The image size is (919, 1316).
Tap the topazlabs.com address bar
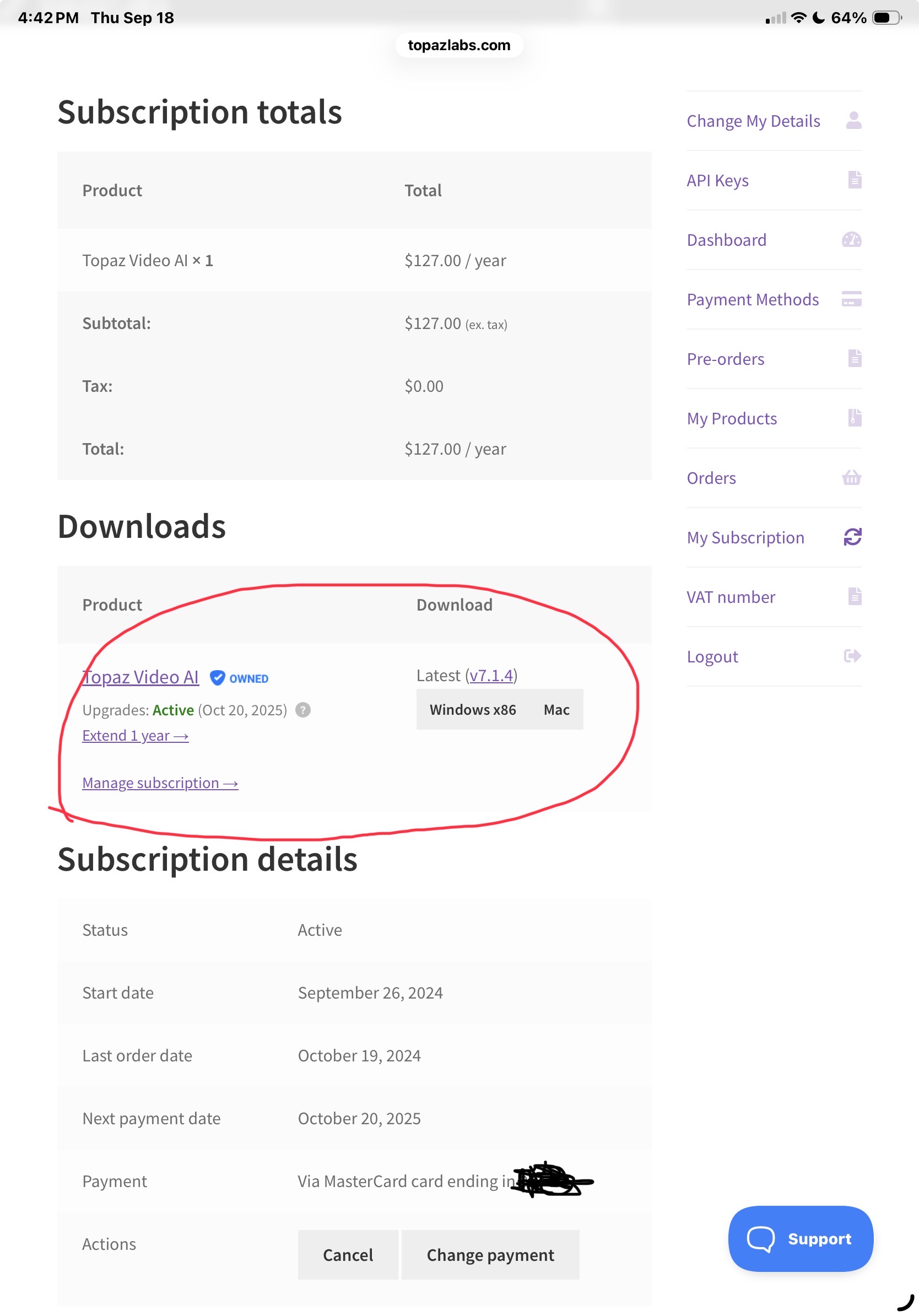pyautogui.click(x=459, y=45)
